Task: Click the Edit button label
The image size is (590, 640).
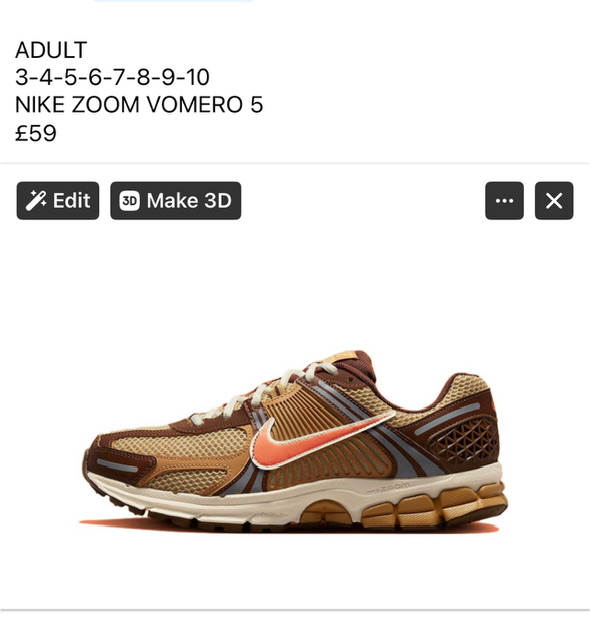Action: pos(71,200)
